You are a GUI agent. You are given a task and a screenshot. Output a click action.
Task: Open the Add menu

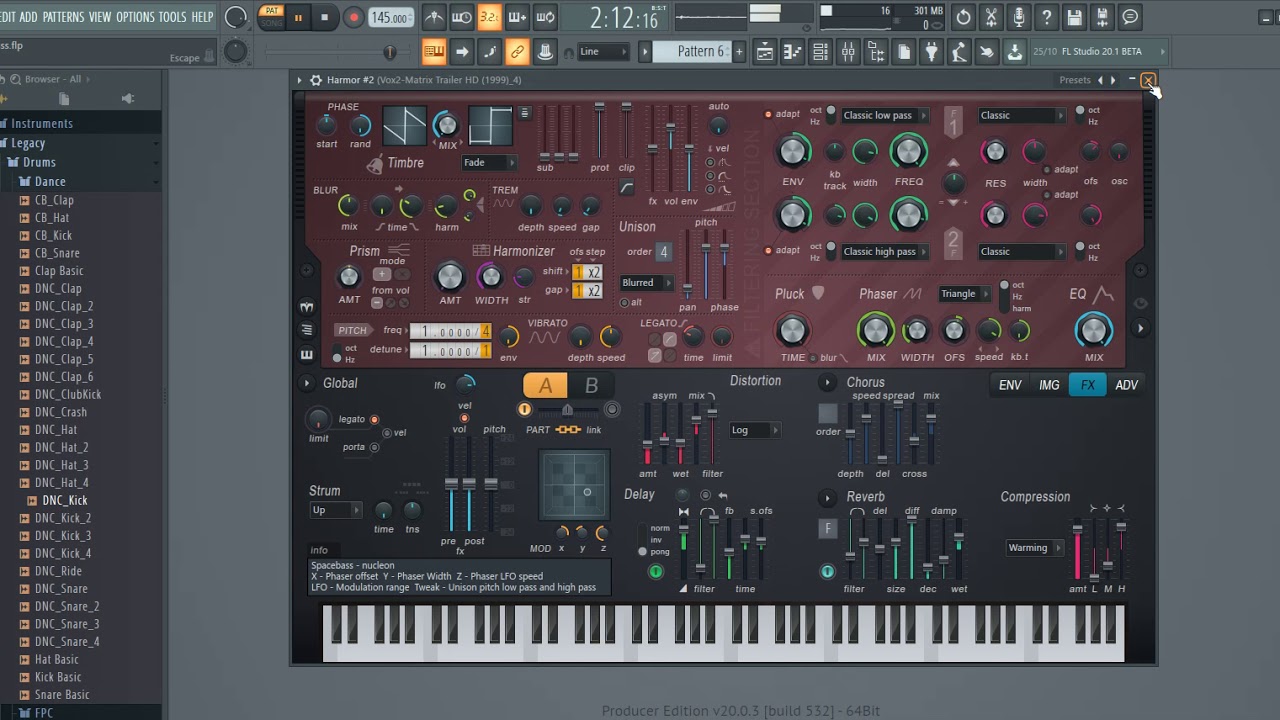coord(29,17)
